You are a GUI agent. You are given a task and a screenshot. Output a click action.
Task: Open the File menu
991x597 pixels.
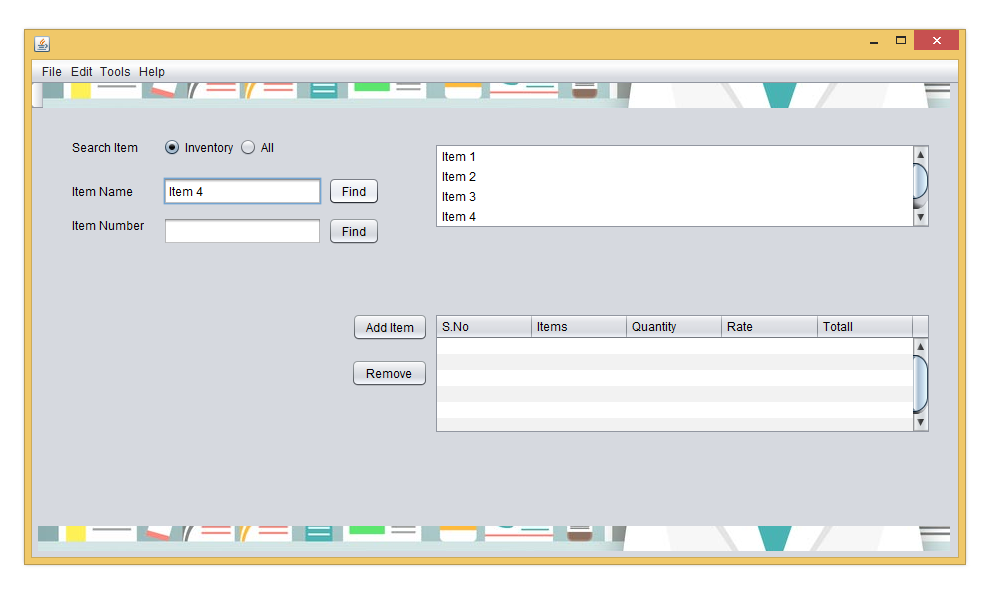coord(50,71)
